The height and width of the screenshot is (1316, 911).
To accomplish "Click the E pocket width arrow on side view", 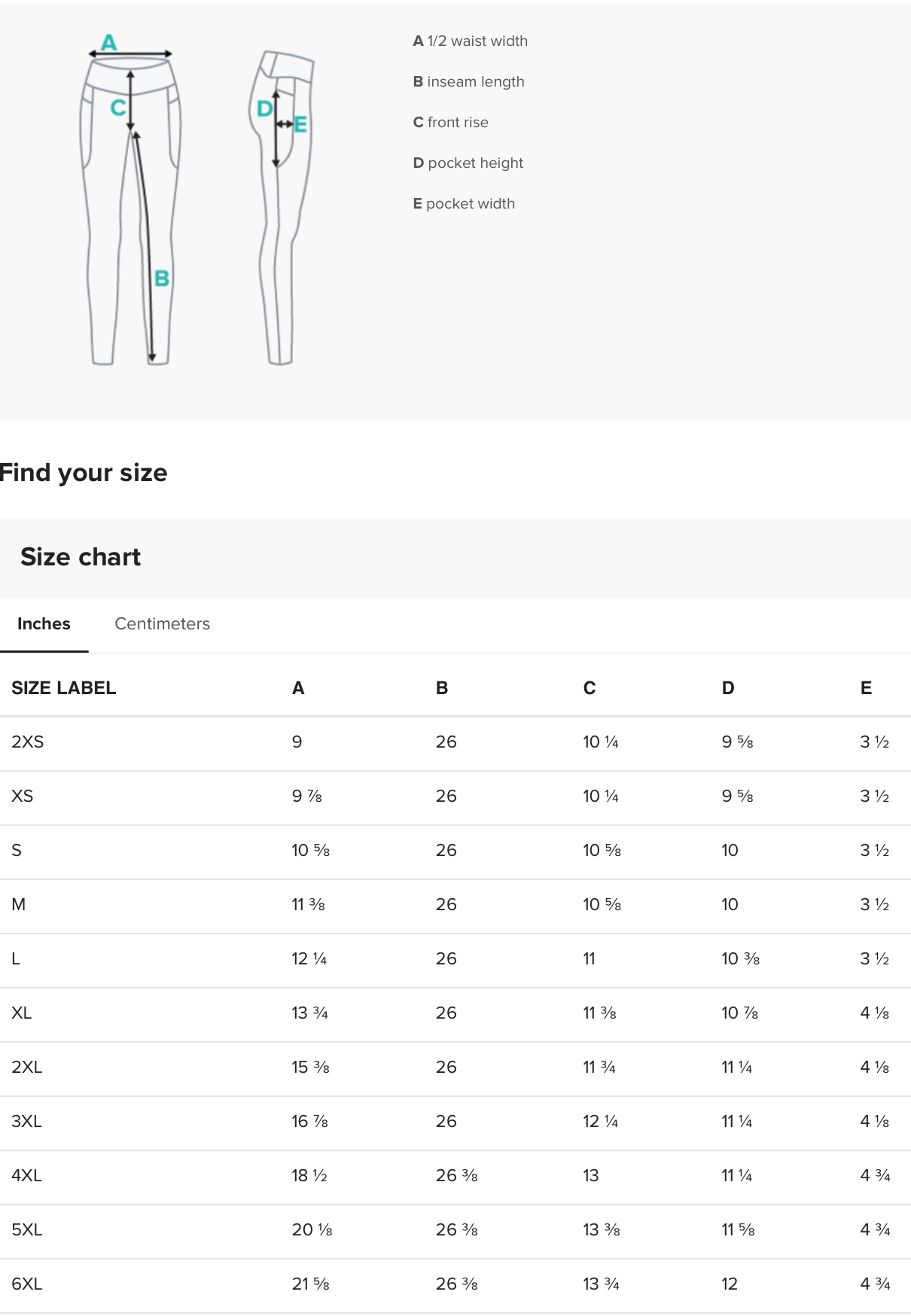I will (x=300, y=123).
